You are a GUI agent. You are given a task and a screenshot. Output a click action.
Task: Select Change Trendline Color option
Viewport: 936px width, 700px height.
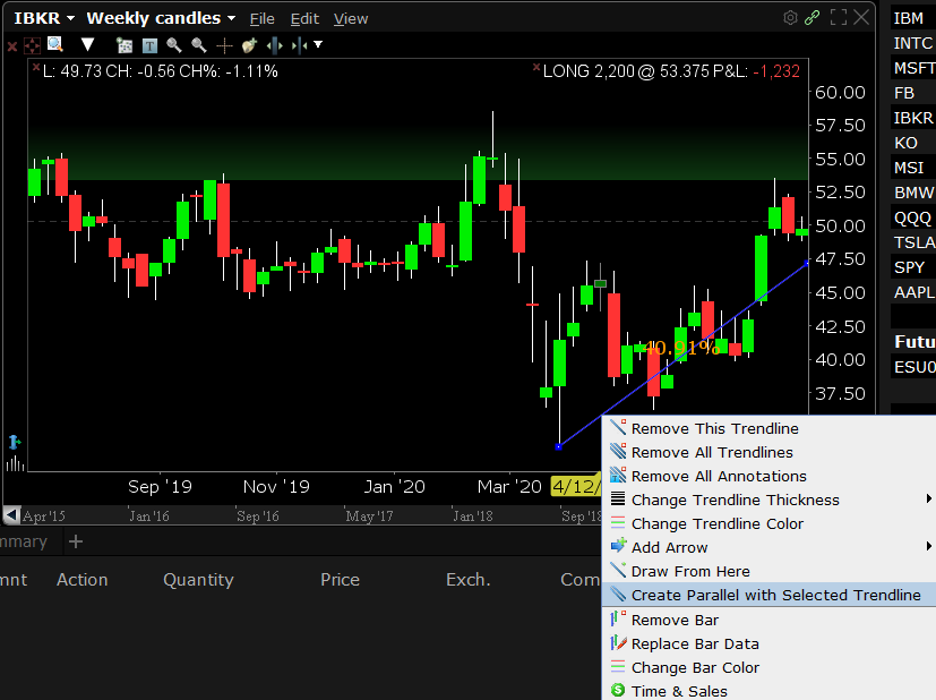coord(717,524)
